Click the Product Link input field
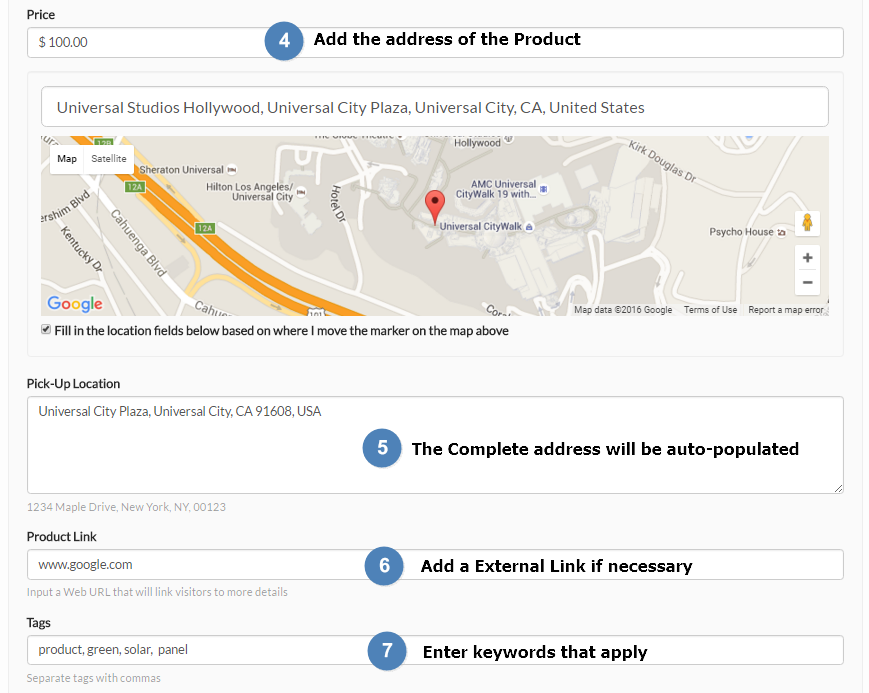This screenshot has height=693, width=869. 435,564
